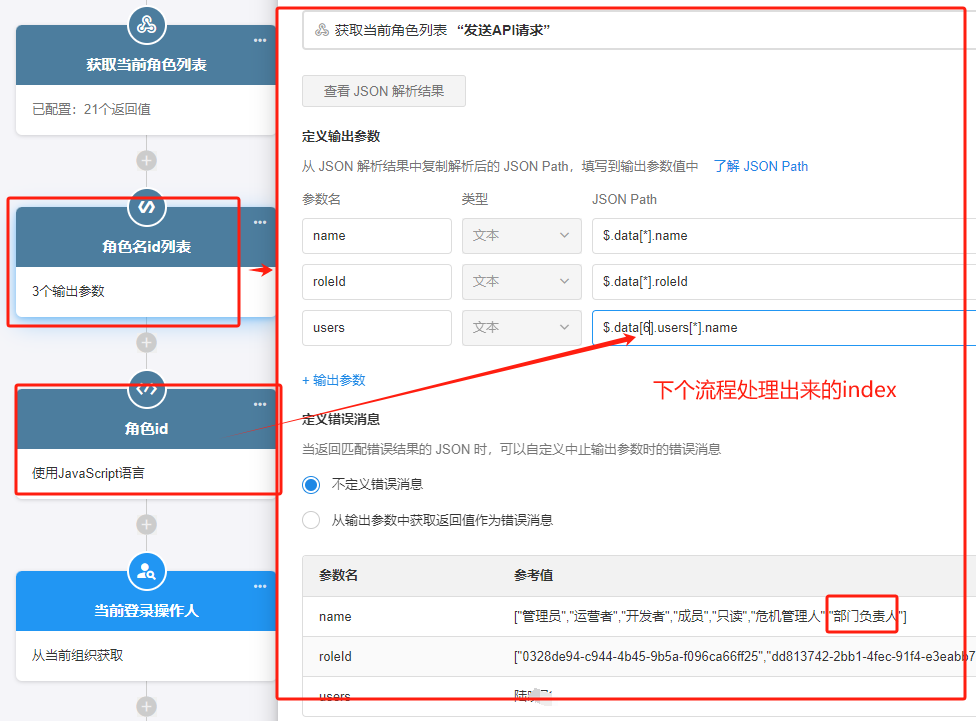Click the code icon above 角色id node
This screenshot has height=721, width=976.
[146, 389]
